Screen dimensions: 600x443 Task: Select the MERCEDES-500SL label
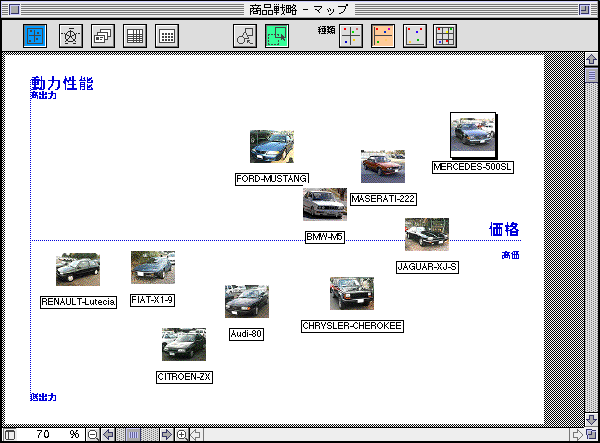473,167
